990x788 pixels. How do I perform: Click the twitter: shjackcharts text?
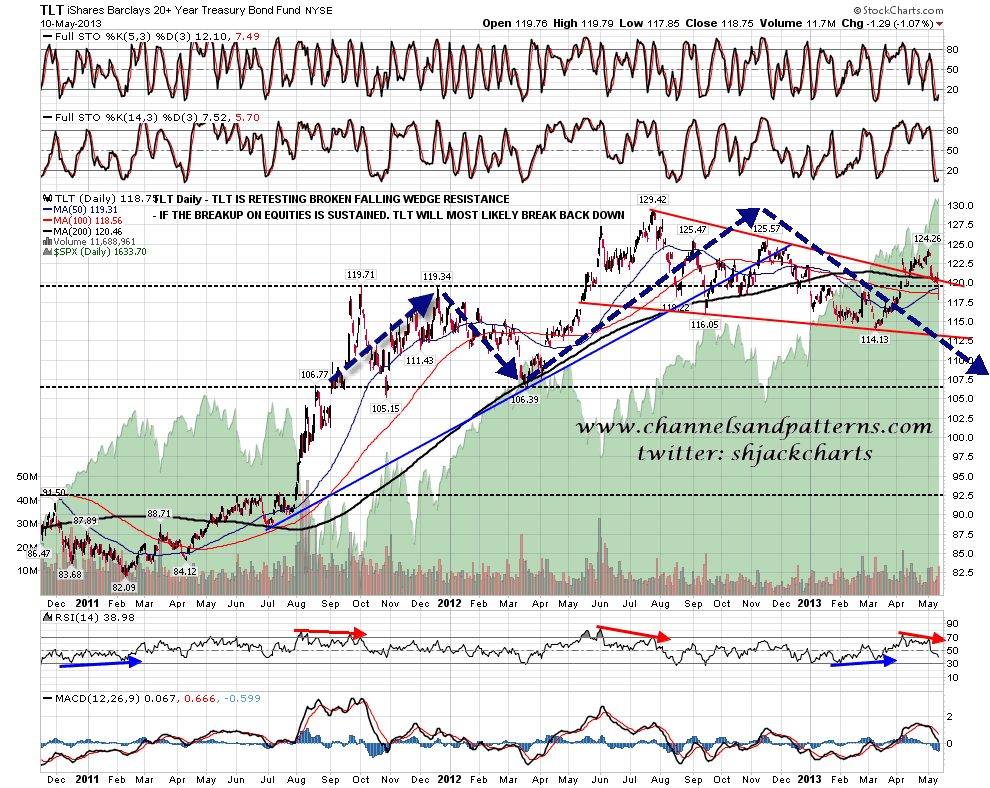(757, 452)
